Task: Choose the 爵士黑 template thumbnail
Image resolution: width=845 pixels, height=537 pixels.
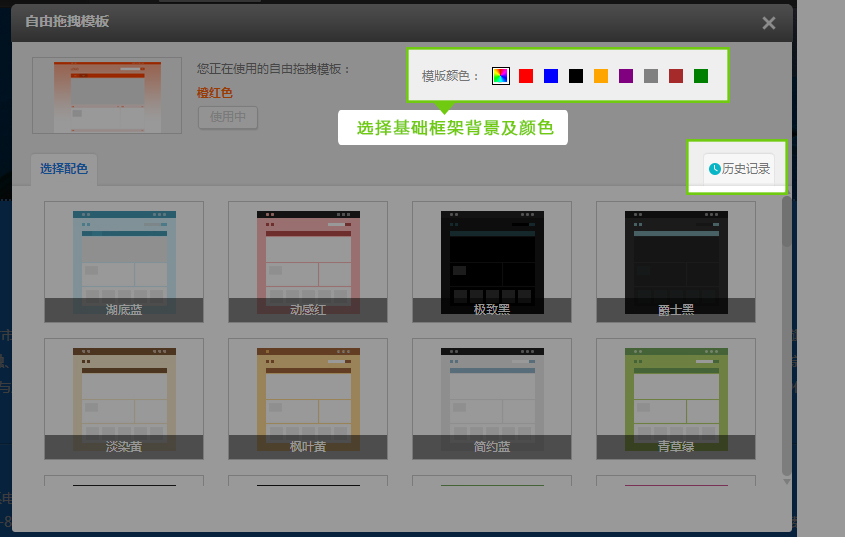Action: coord(676,262)
